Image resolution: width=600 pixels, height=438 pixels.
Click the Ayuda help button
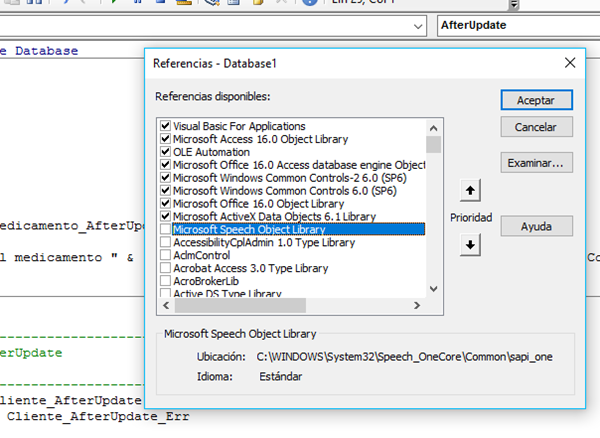click(536, 226)
